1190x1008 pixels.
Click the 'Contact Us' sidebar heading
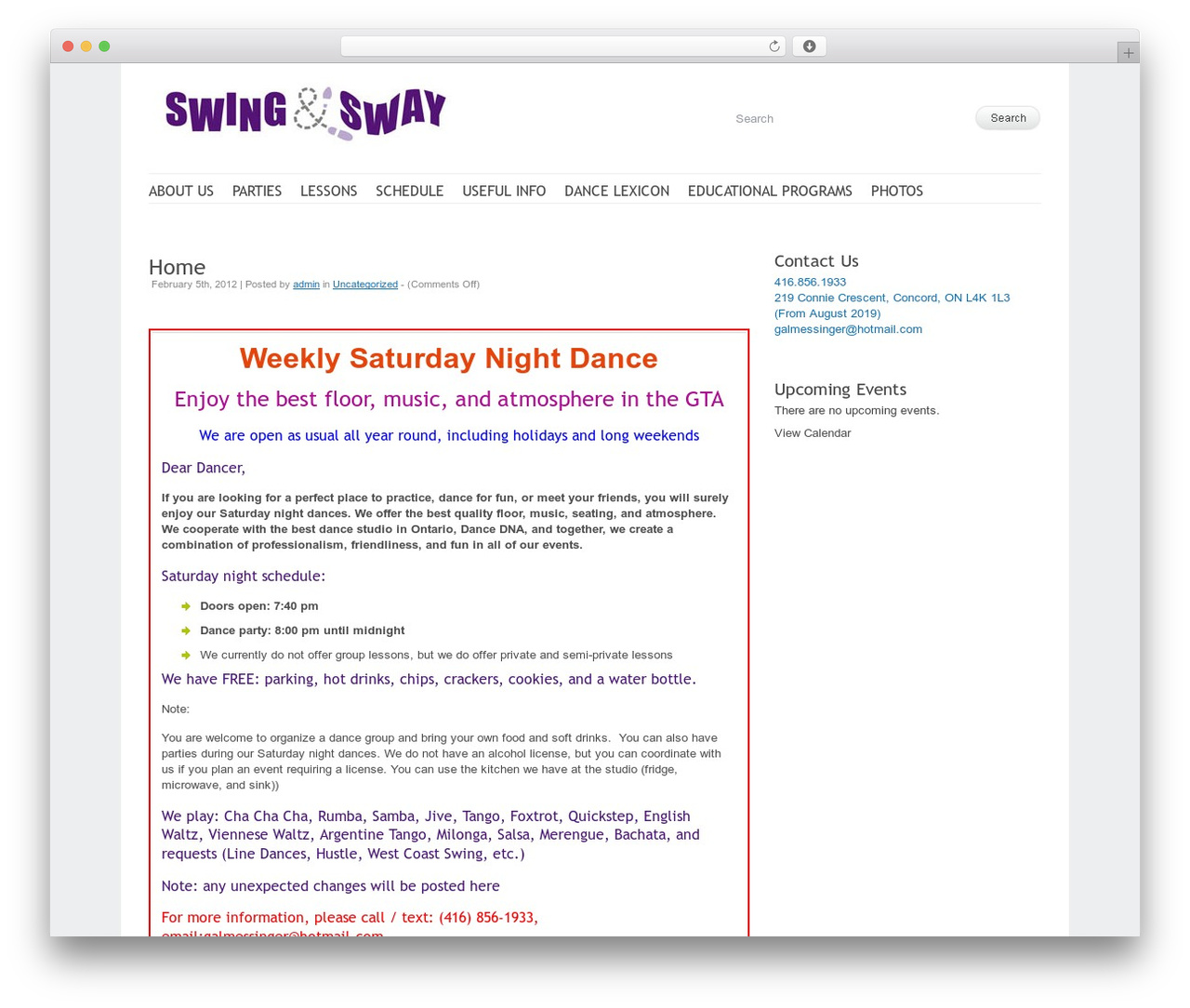point(816,261)
